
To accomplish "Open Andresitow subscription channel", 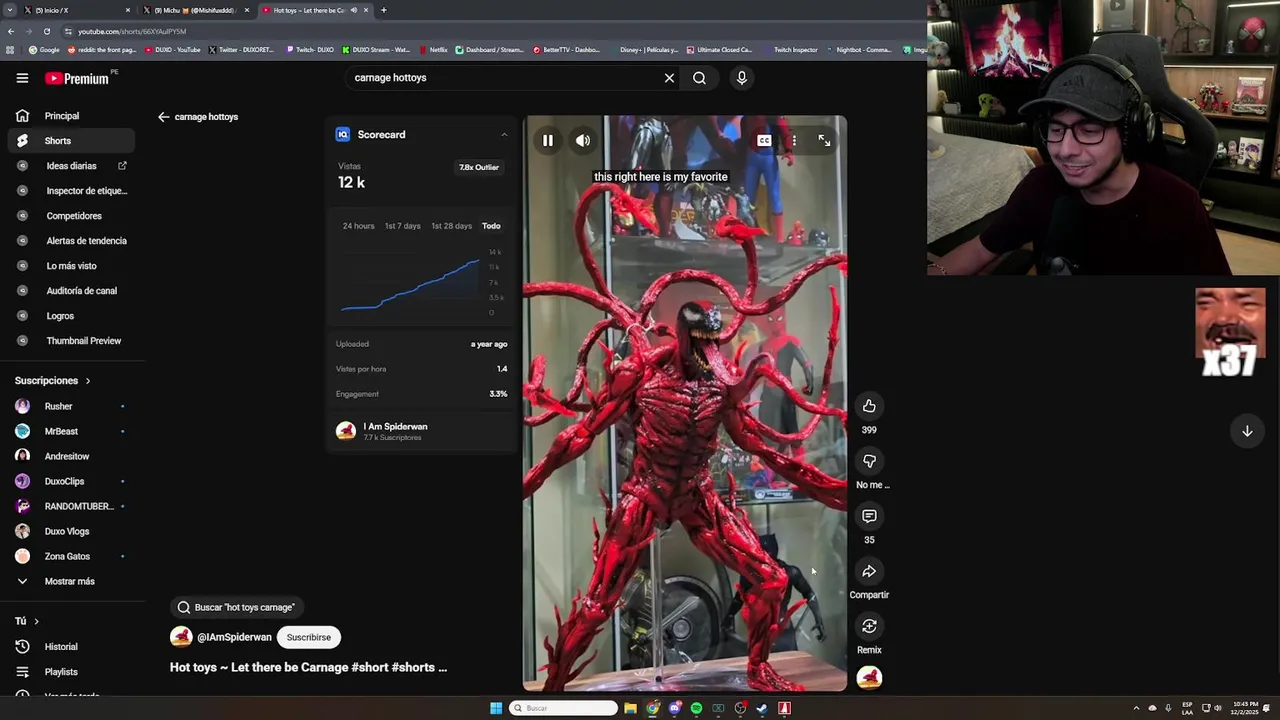I will pyautogui.click(x=71, y=456).
